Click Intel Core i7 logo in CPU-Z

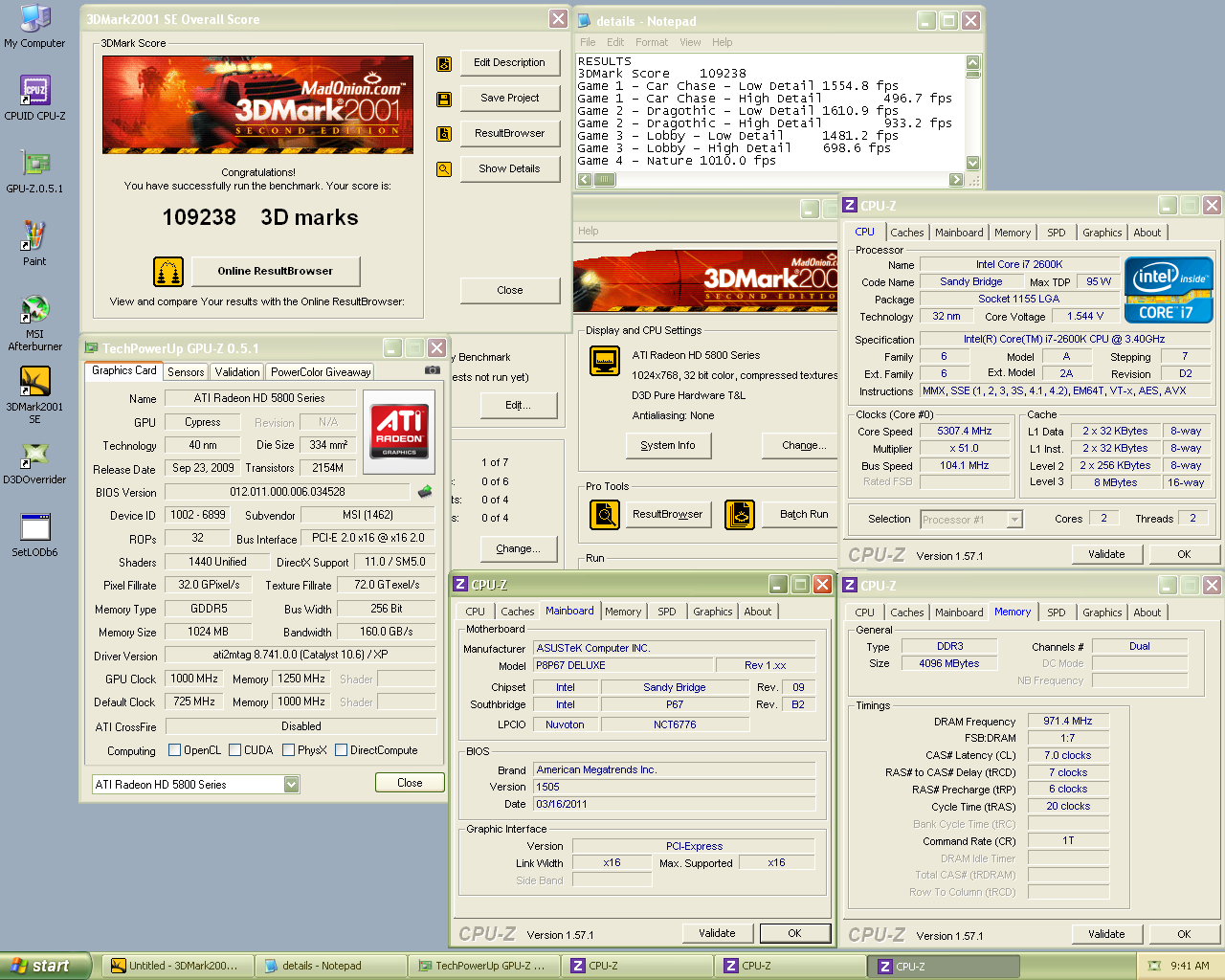[1169, 290]
